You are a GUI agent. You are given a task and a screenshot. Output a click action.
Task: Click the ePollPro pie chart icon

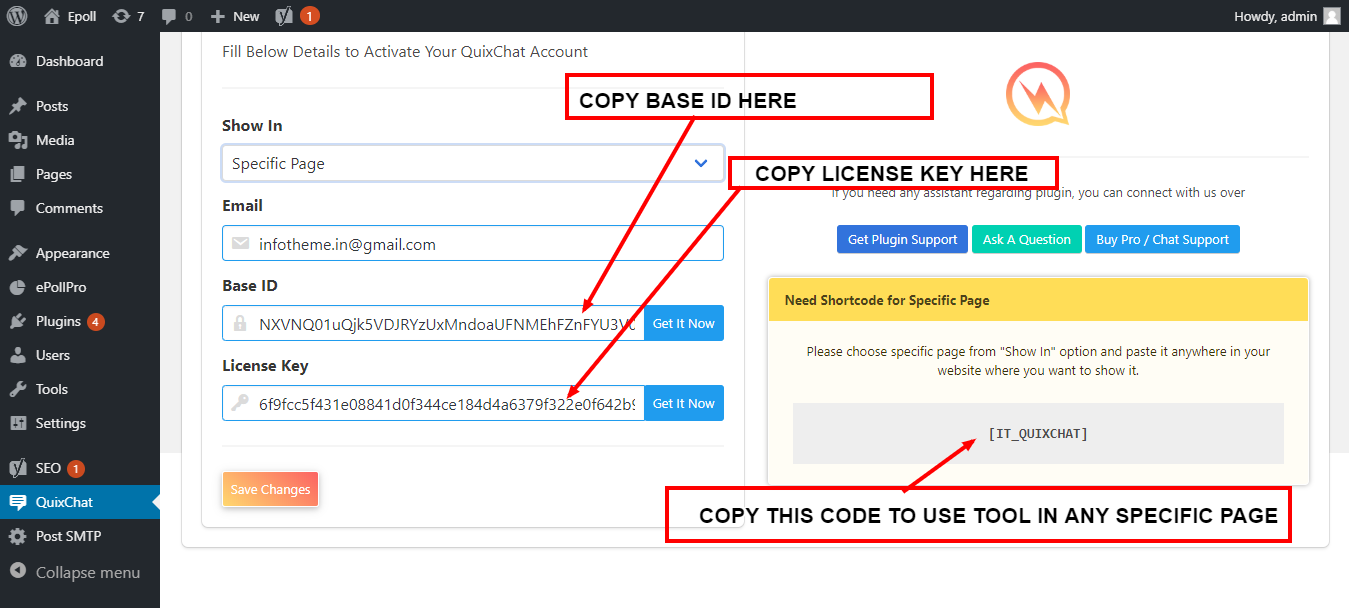[x=17, y=287]
